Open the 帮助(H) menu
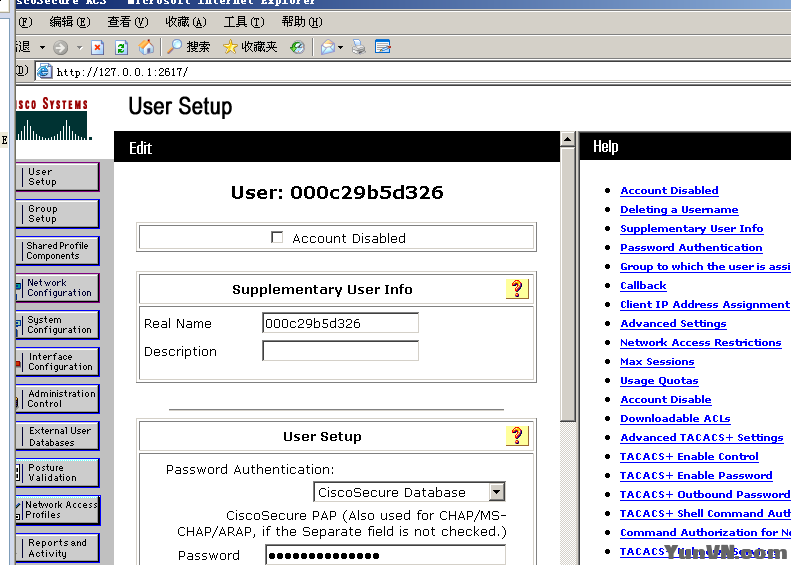This screenshot has width=791, height=565. click(x=302, y=22)
